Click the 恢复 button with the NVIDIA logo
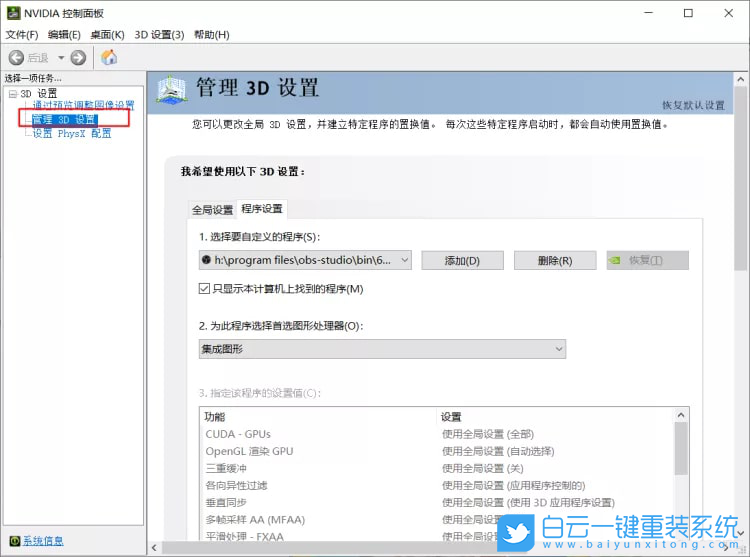Image resolution: width=750 pixels, height=557 pixels. point(648,261)
